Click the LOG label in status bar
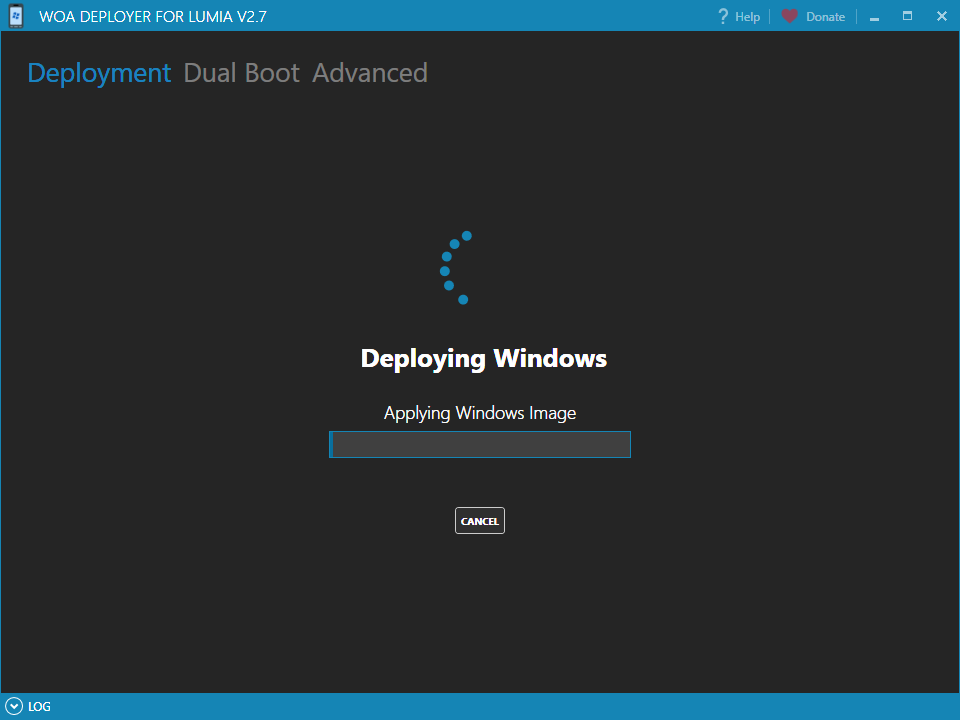The width and height of the screenshot is (960, 720). 39,707
